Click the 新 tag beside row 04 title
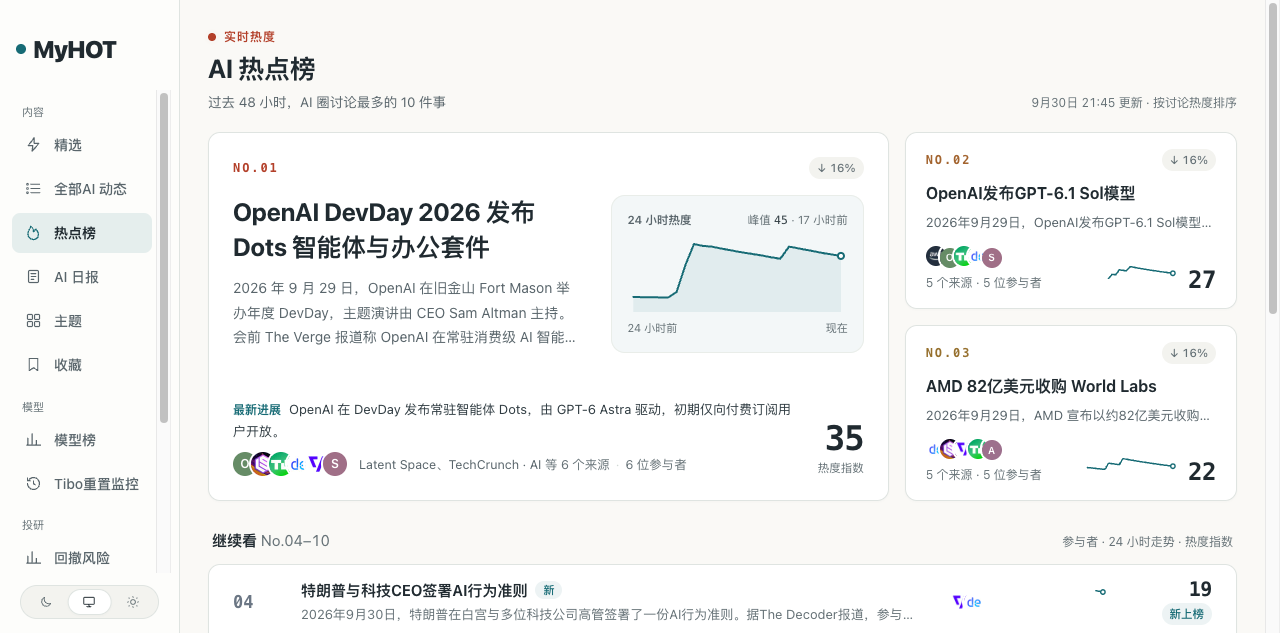The width and height of the screenshot is (1280, 633). pos(549,591)
